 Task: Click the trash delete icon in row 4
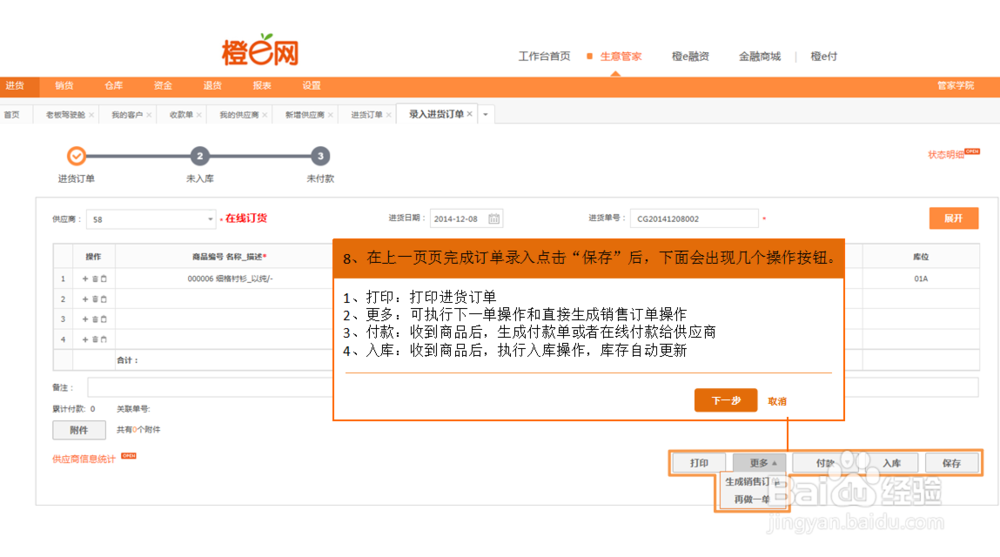click(95, 339)
